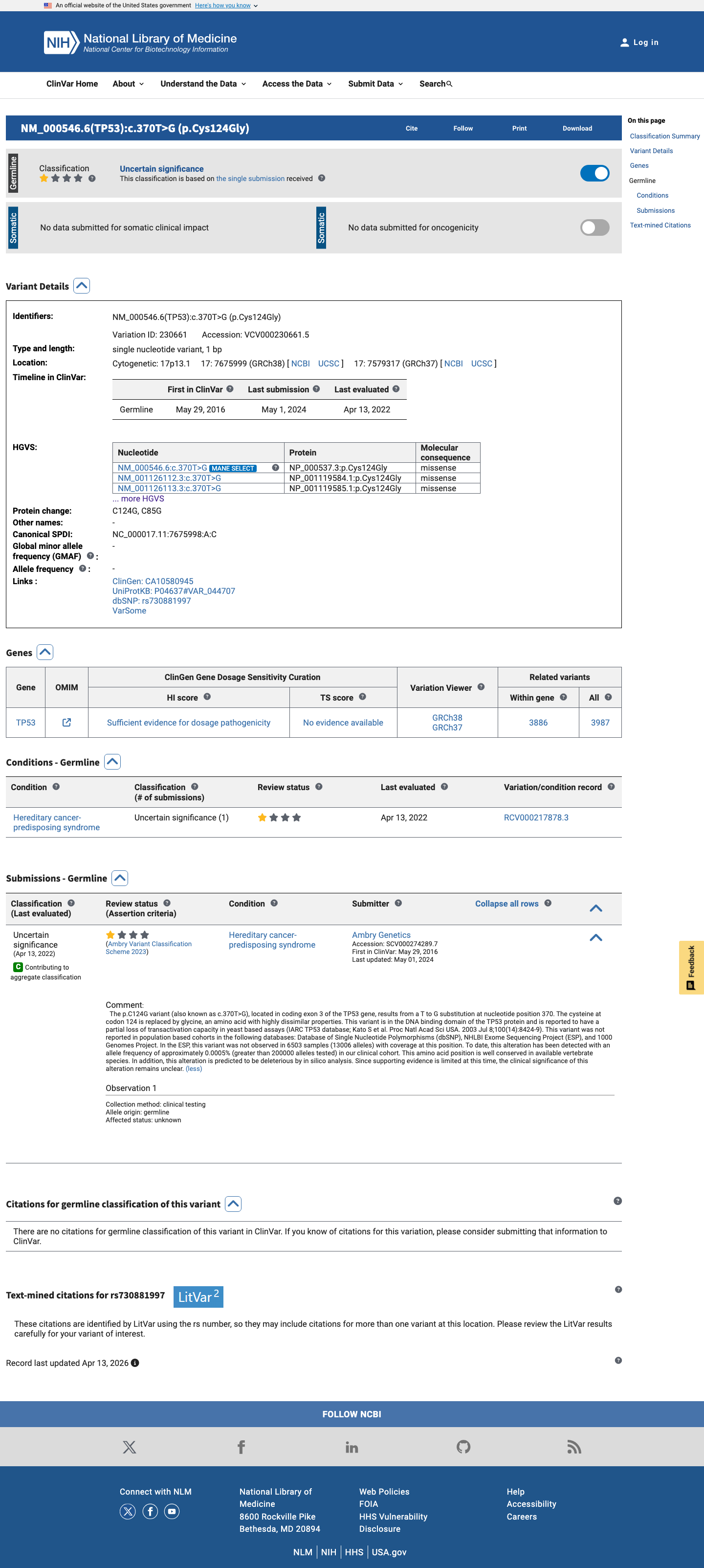
Task: Click help icon next to Within gene
Action: point(563,698)
